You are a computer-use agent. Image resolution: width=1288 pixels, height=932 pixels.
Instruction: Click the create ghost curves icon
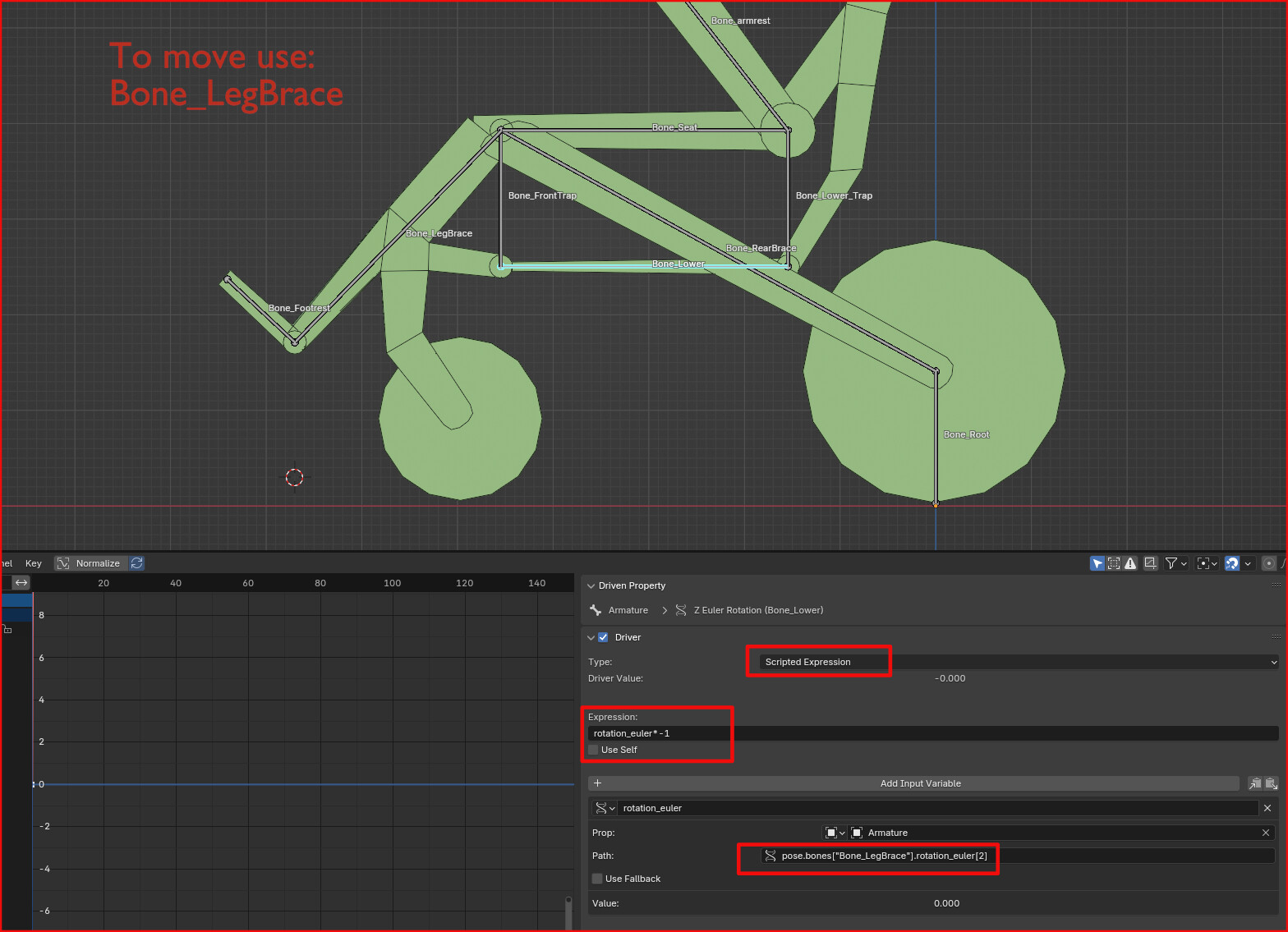point(1151,563)
